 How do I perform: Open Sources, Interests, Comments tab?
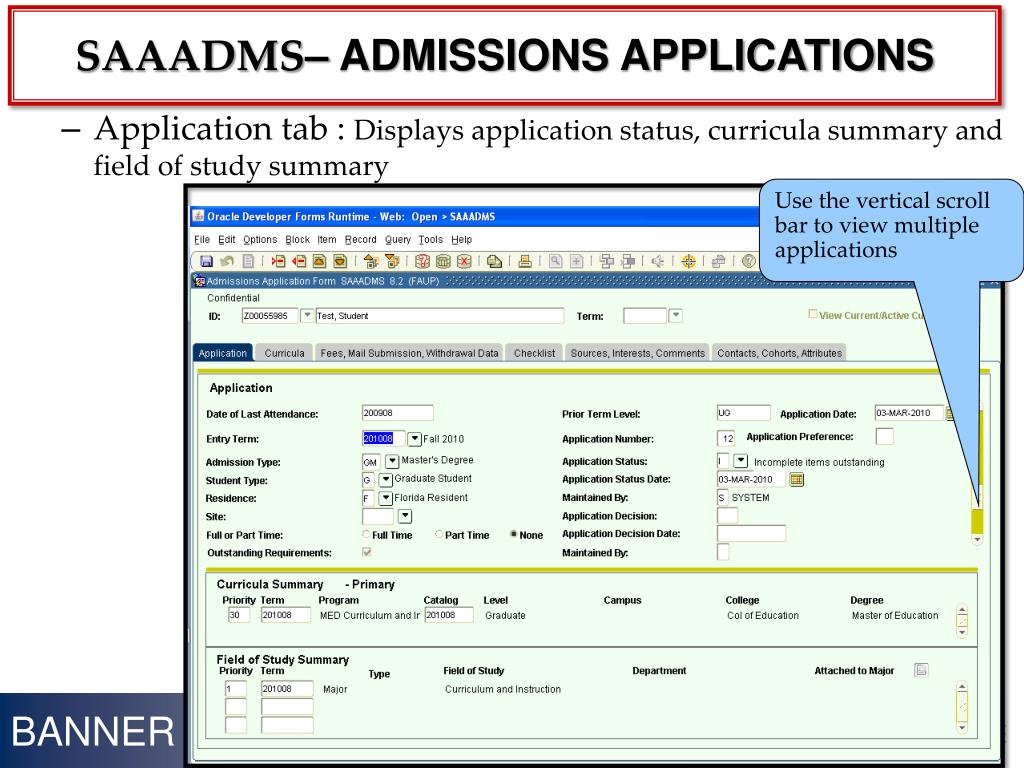[637, 353]
